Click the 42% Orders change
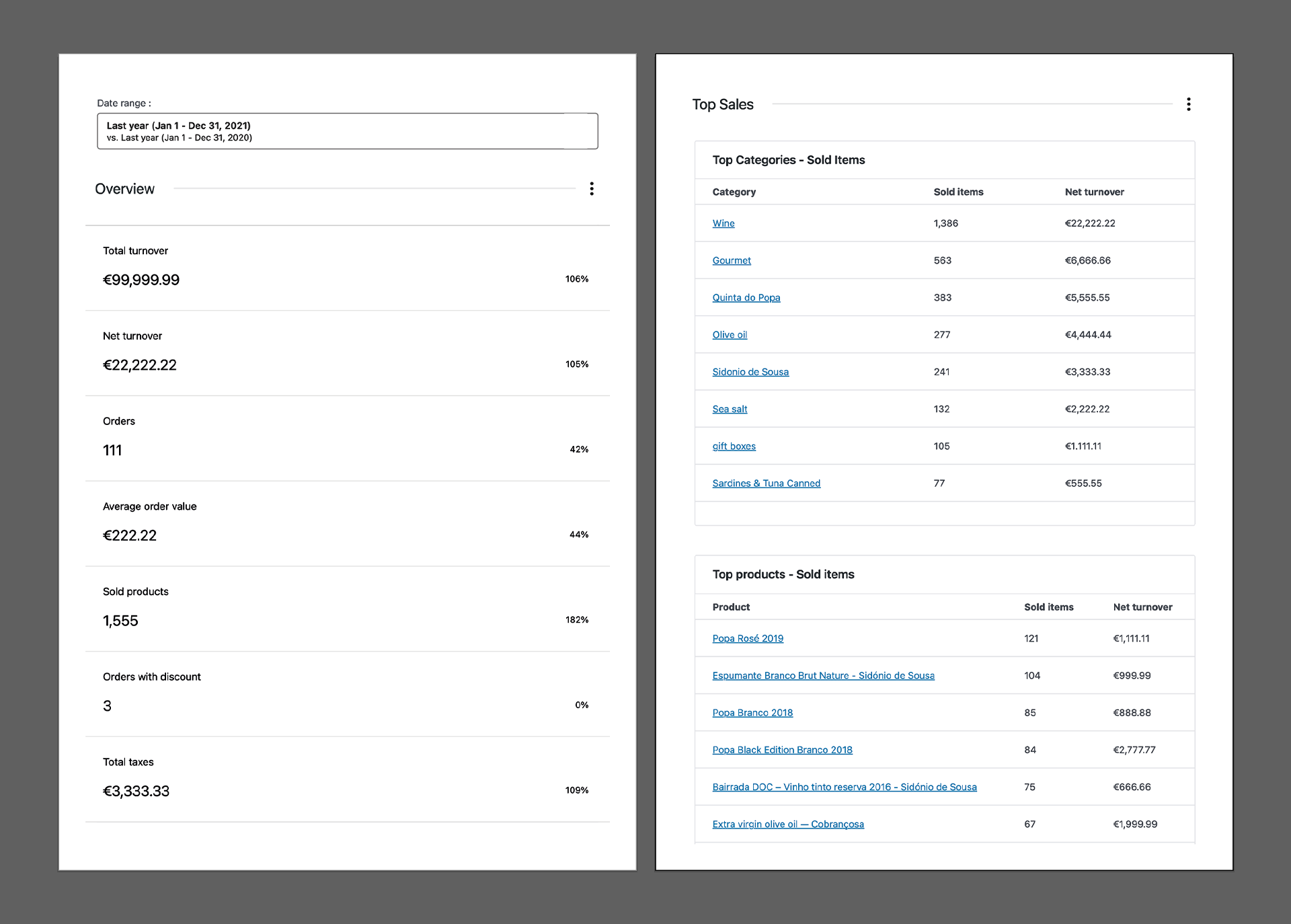Image resolution: width=1291 pixels, height=924 pixels. (579, 449)
